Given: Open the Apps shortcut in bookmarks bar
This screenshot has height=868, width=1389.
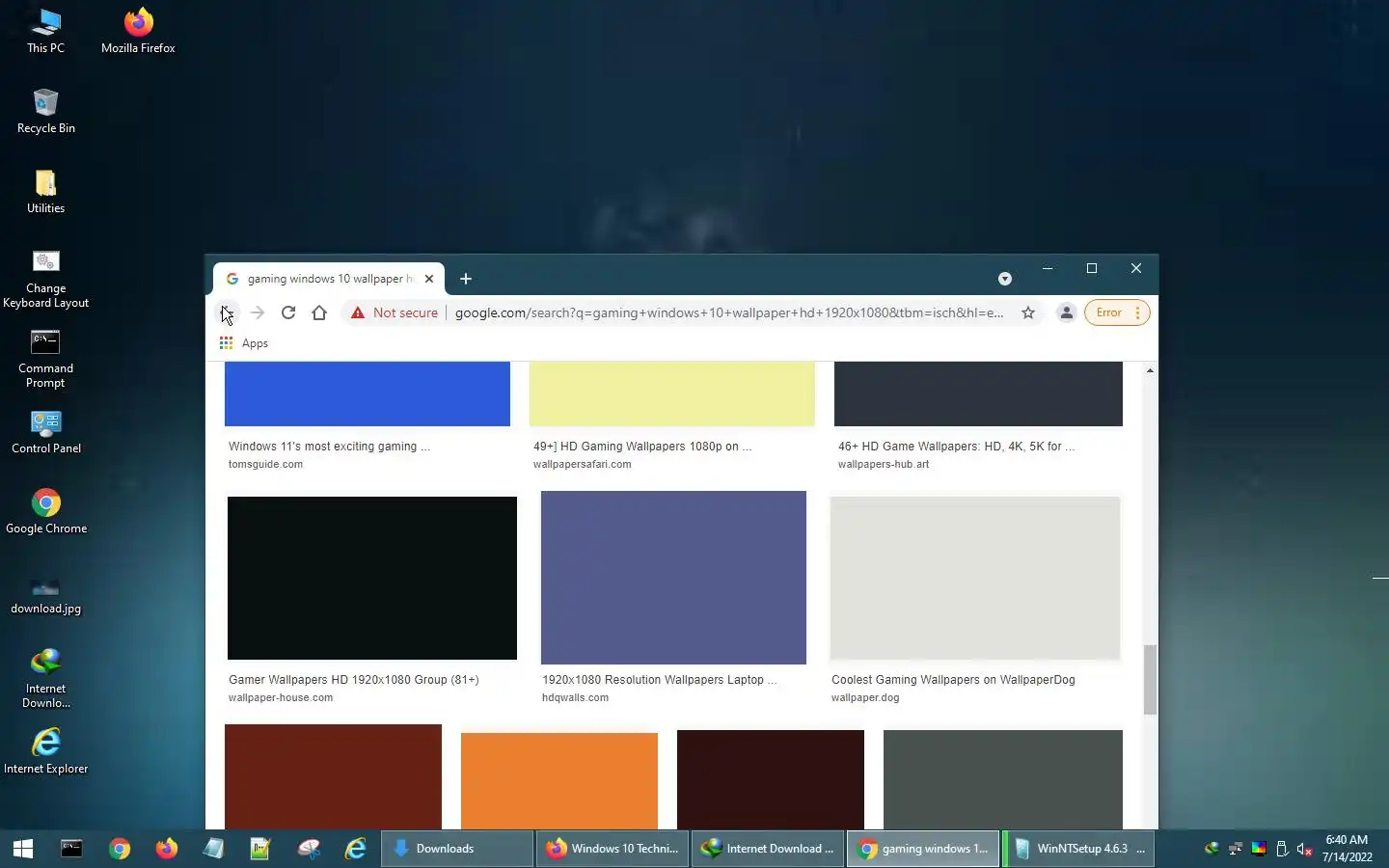Looking at the screenshot, I should coord(244,343).
